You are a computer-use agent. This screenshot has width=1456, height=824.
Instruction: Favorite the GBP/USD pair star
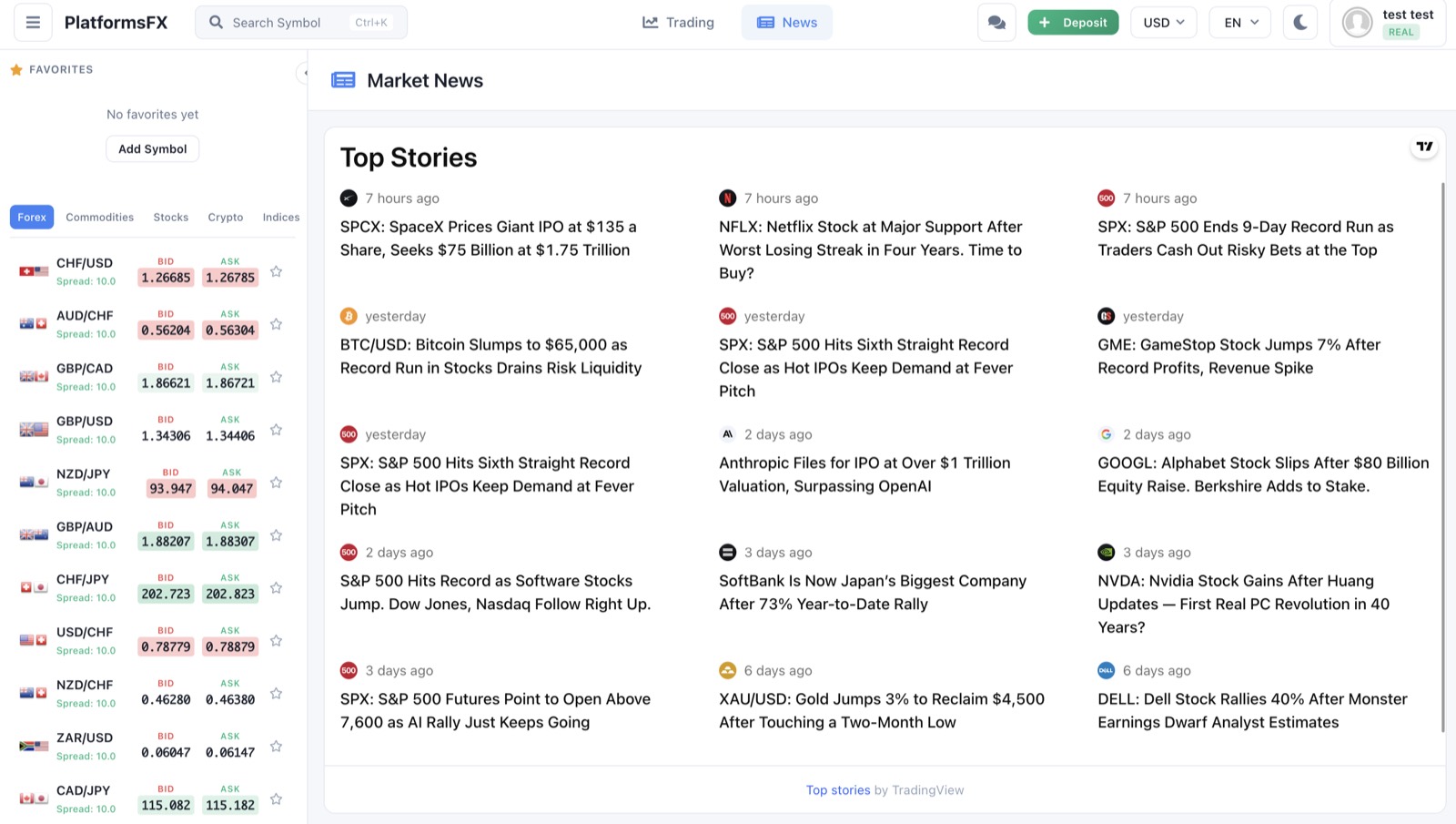276,430
